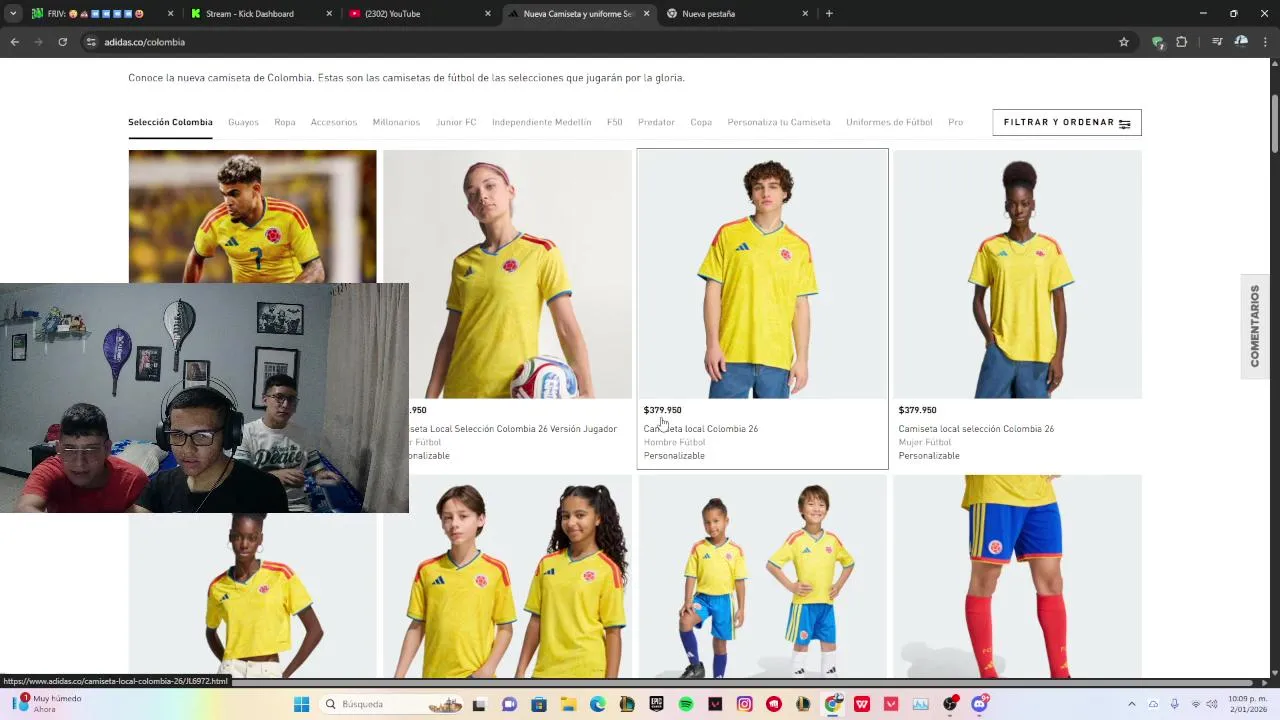The height and width of the screenshot is (720, 1280).
Task: Open the Ropa category
Action: click(x=285, y=122)
